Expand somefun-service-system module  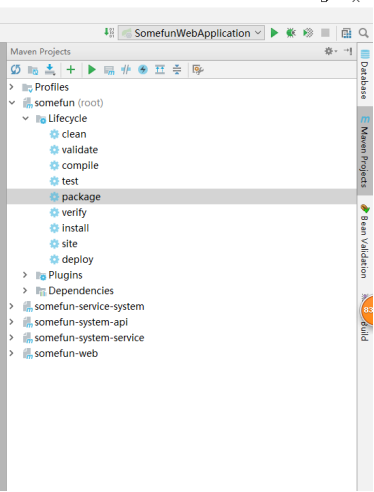click(12, 306)
